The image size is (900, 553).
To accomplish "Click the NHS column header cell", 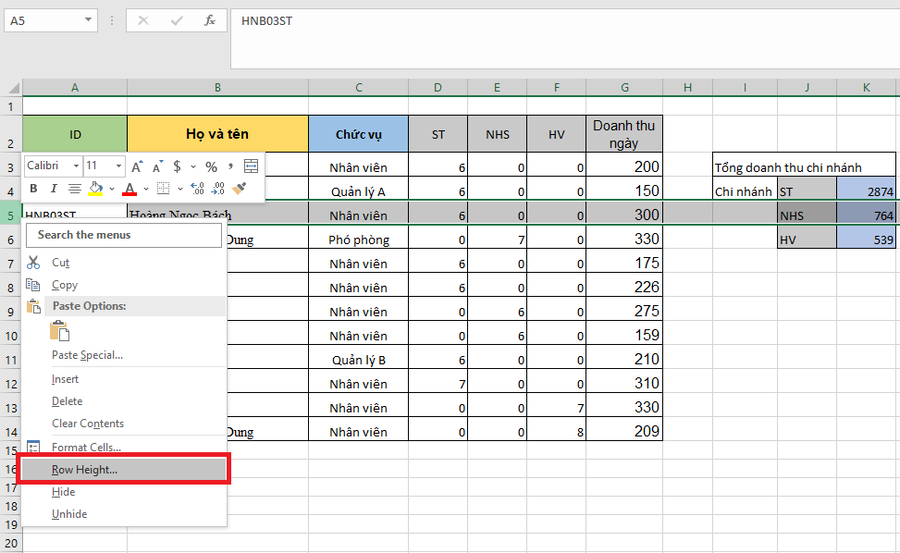I will click(x=497, y=134).
